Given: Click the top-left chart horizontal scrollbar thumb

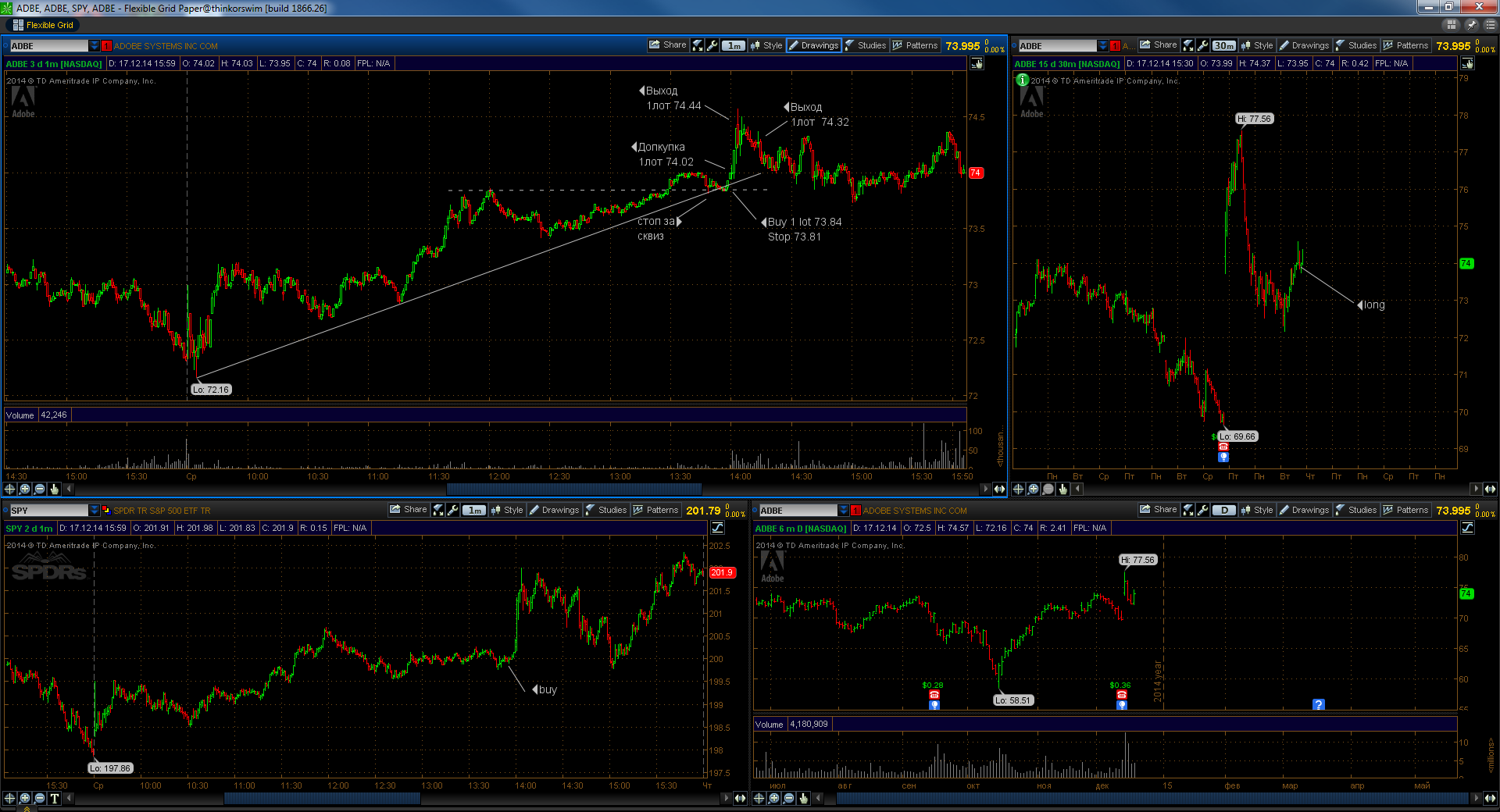Looking at the screenshot, I should pos(574,489).
